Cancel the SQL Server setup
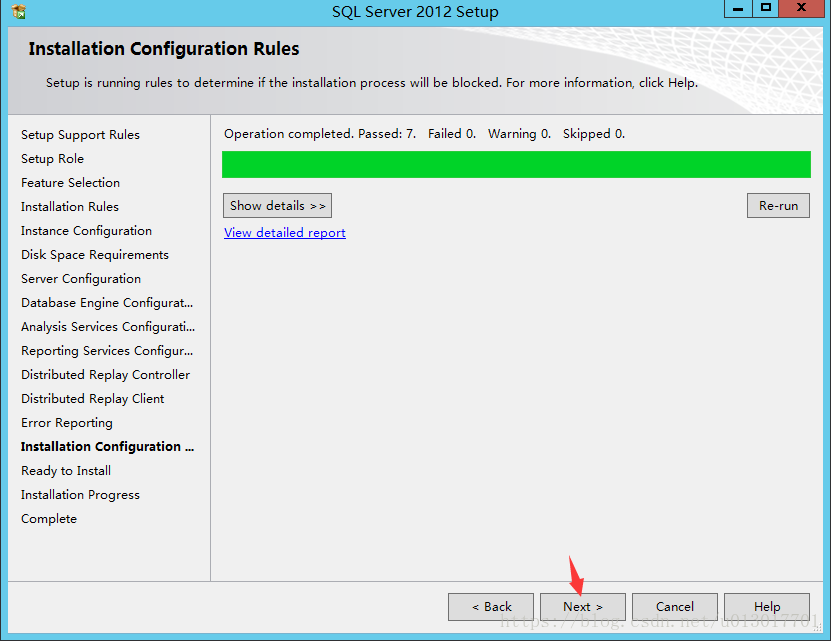 click(675, 607)
